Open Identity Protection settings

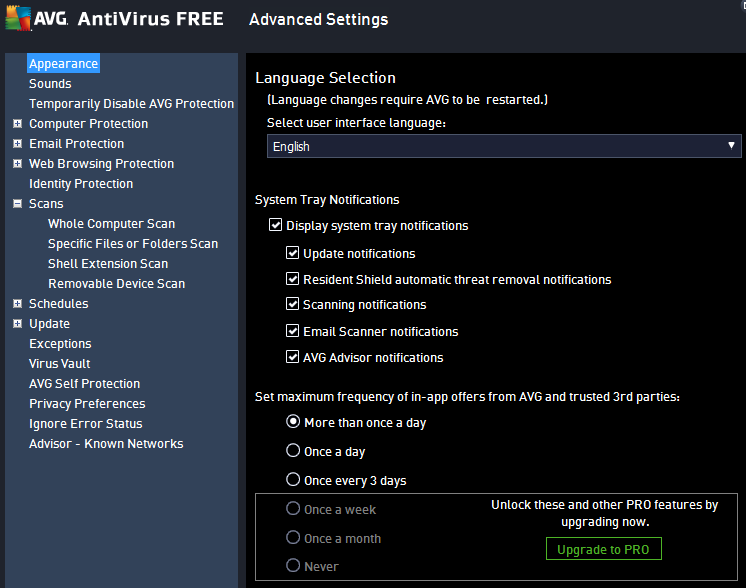(x=81, y=184)
